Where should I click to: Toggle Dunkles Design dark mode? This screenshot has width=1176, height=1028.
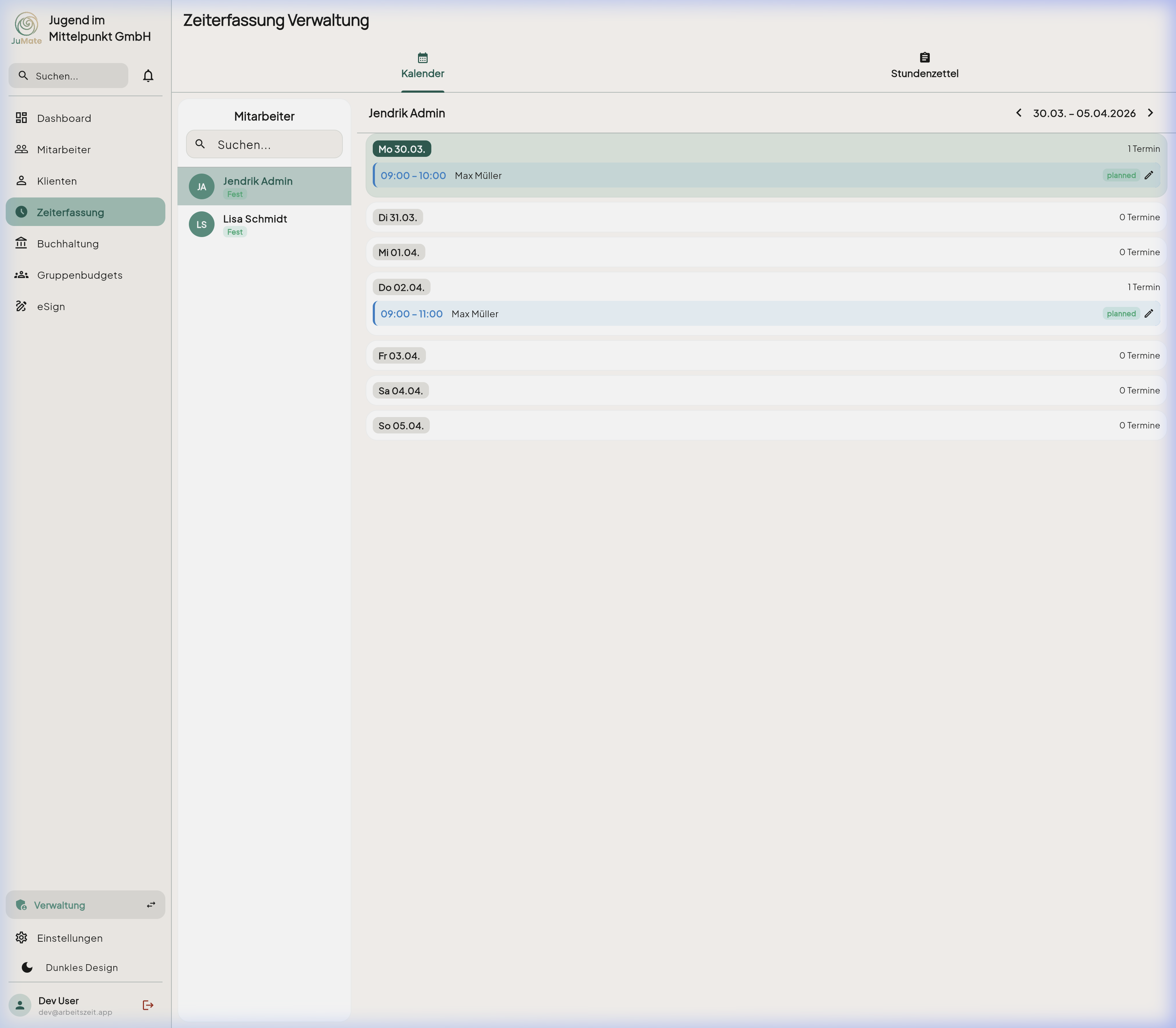point(81,968)
